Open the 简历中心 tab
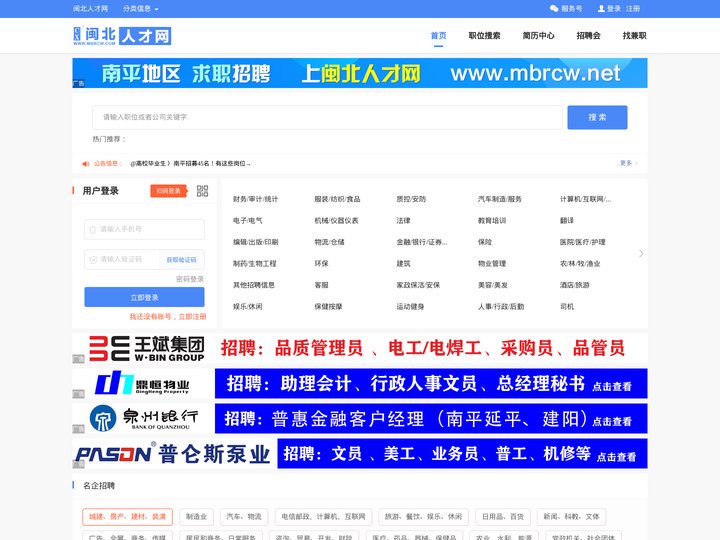The image size is (720, 540). click(x=539, y=35)
